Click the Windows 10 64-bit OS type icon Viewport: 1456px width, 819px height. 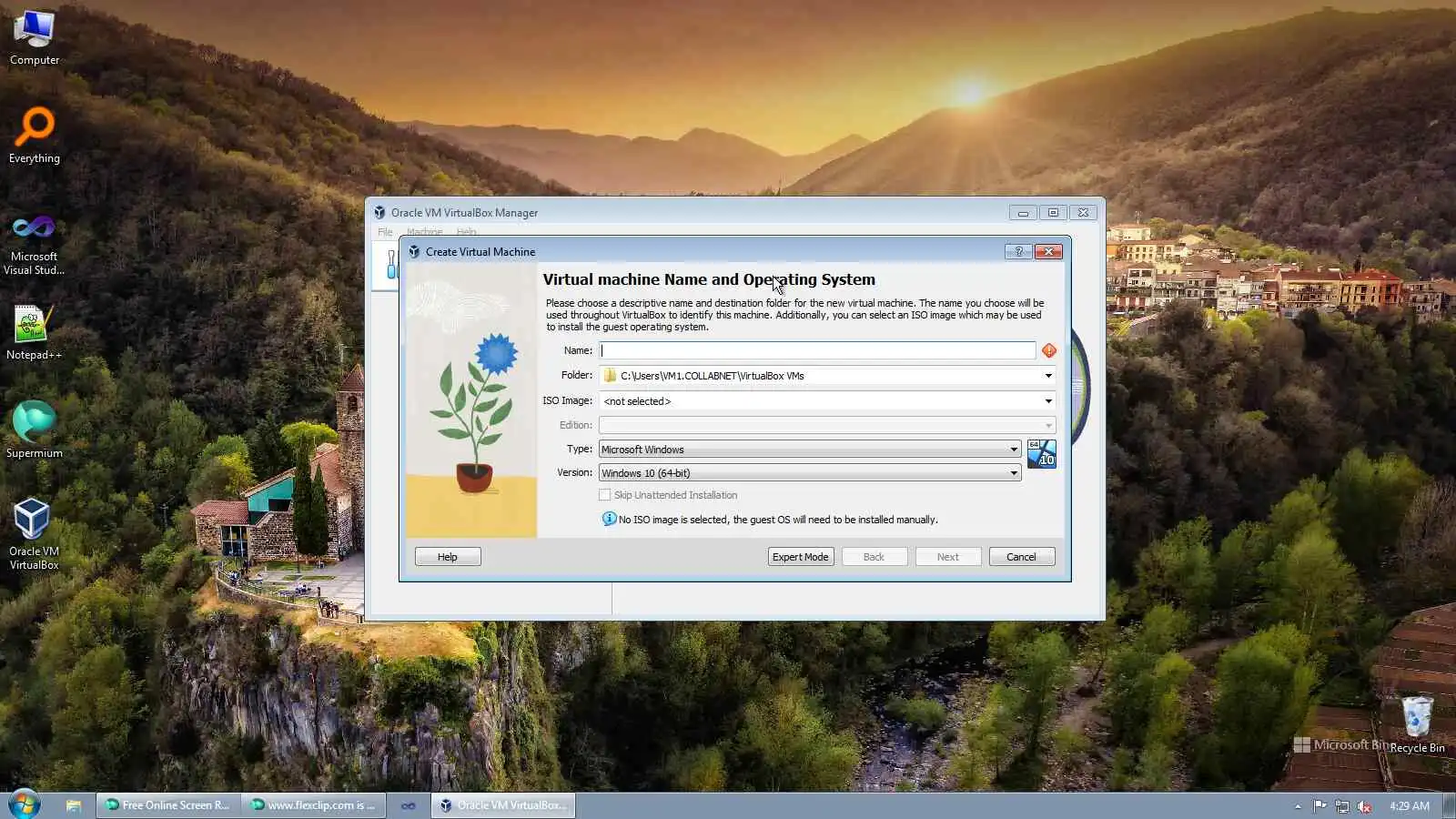coord(1042,454)
